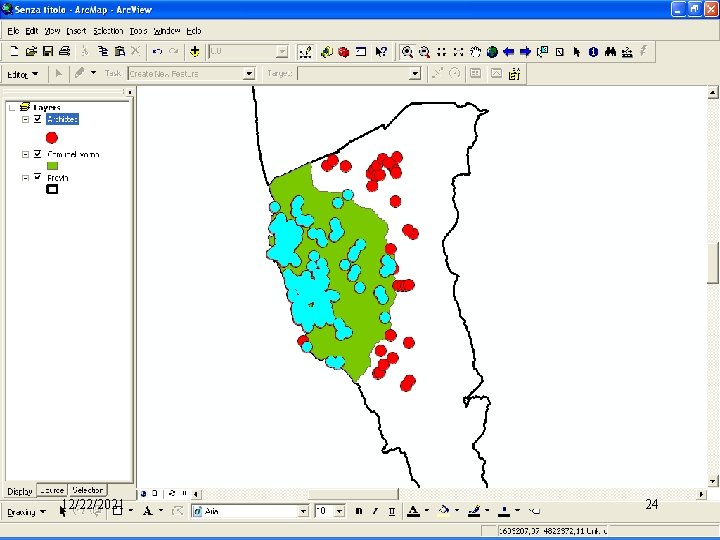Launch ArcCatalog from the toolbar
Image resolution: width=720 pixels, height=540 pixels.
point(326,51)
